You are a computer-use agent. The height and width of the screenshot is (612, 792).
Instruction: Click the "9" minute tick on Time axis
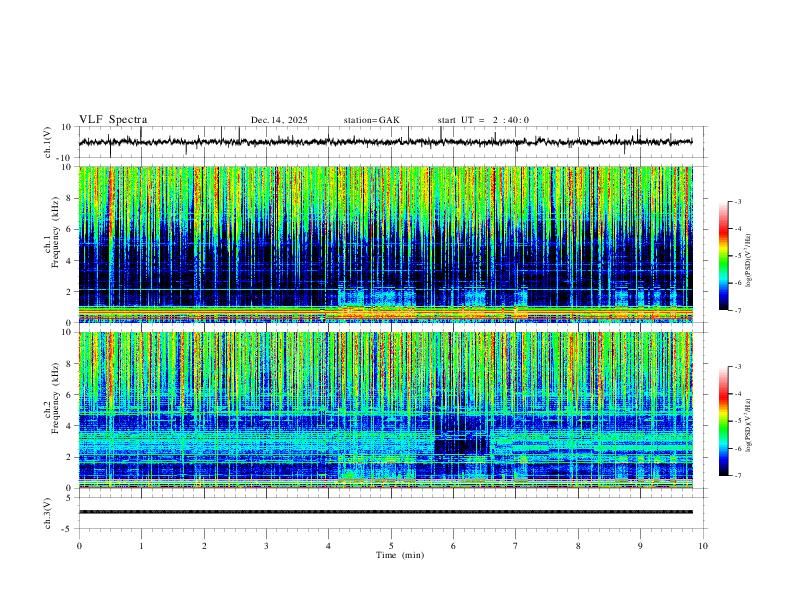[x=640, y=546]
